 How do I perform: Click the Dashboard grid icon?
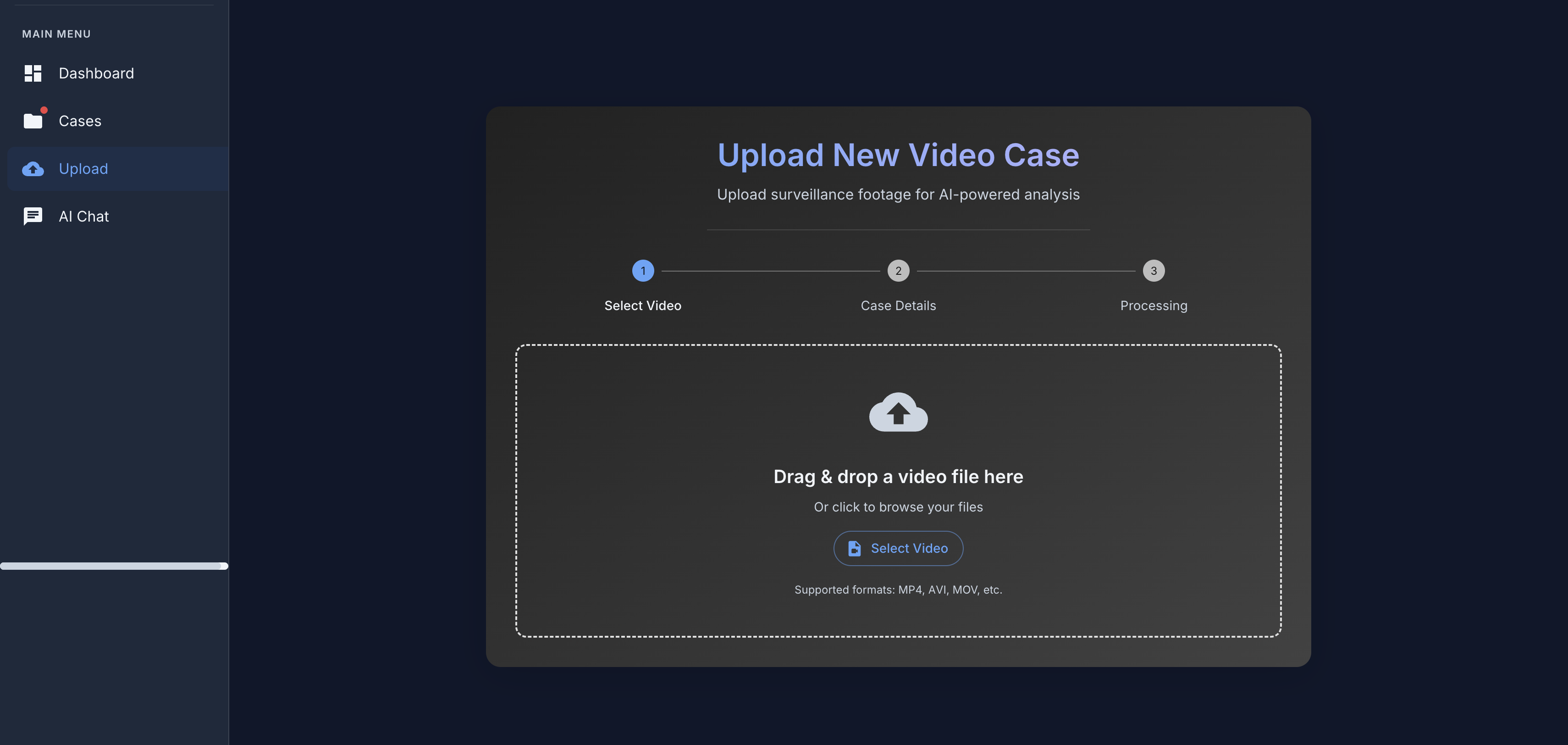[33, 73]
